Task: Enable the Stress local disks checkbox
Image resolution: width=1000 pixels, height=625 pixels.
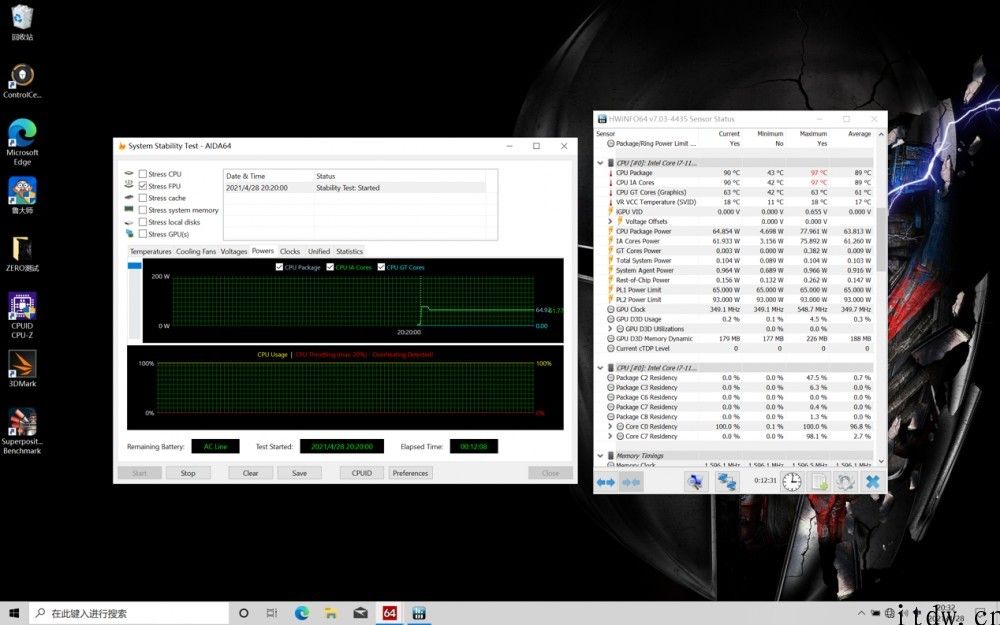Action: coord(143,222)
